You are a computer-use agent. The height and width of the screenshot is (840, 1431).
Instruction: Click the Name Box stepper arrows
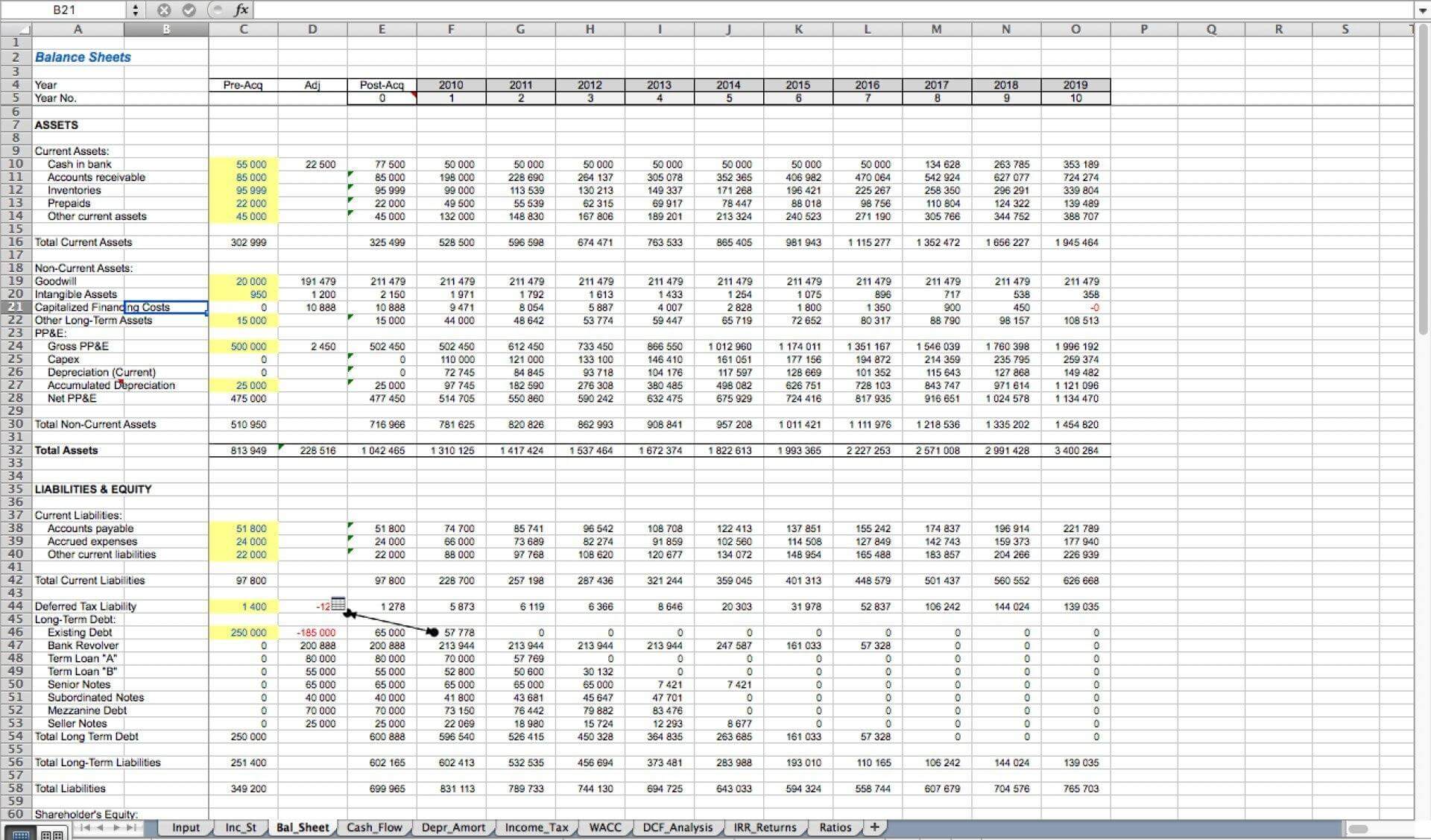(135, 10)
